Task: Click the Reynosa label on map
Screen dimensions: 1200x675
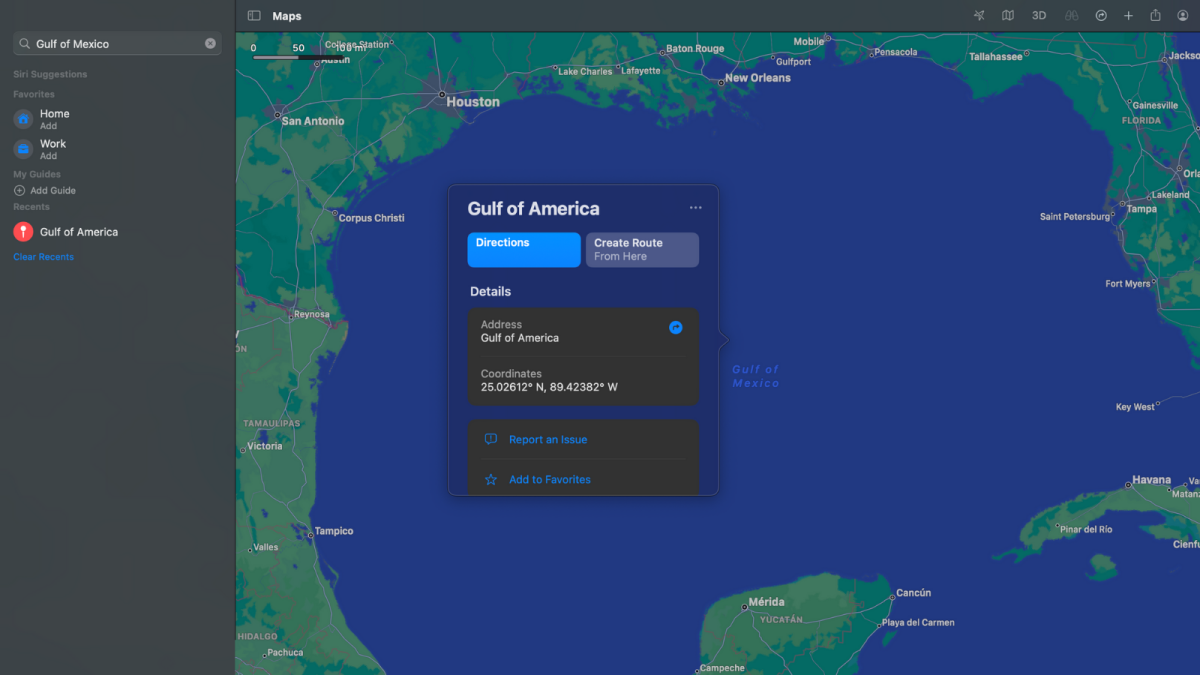Action: pyautogui.click(x=311, y=314)
